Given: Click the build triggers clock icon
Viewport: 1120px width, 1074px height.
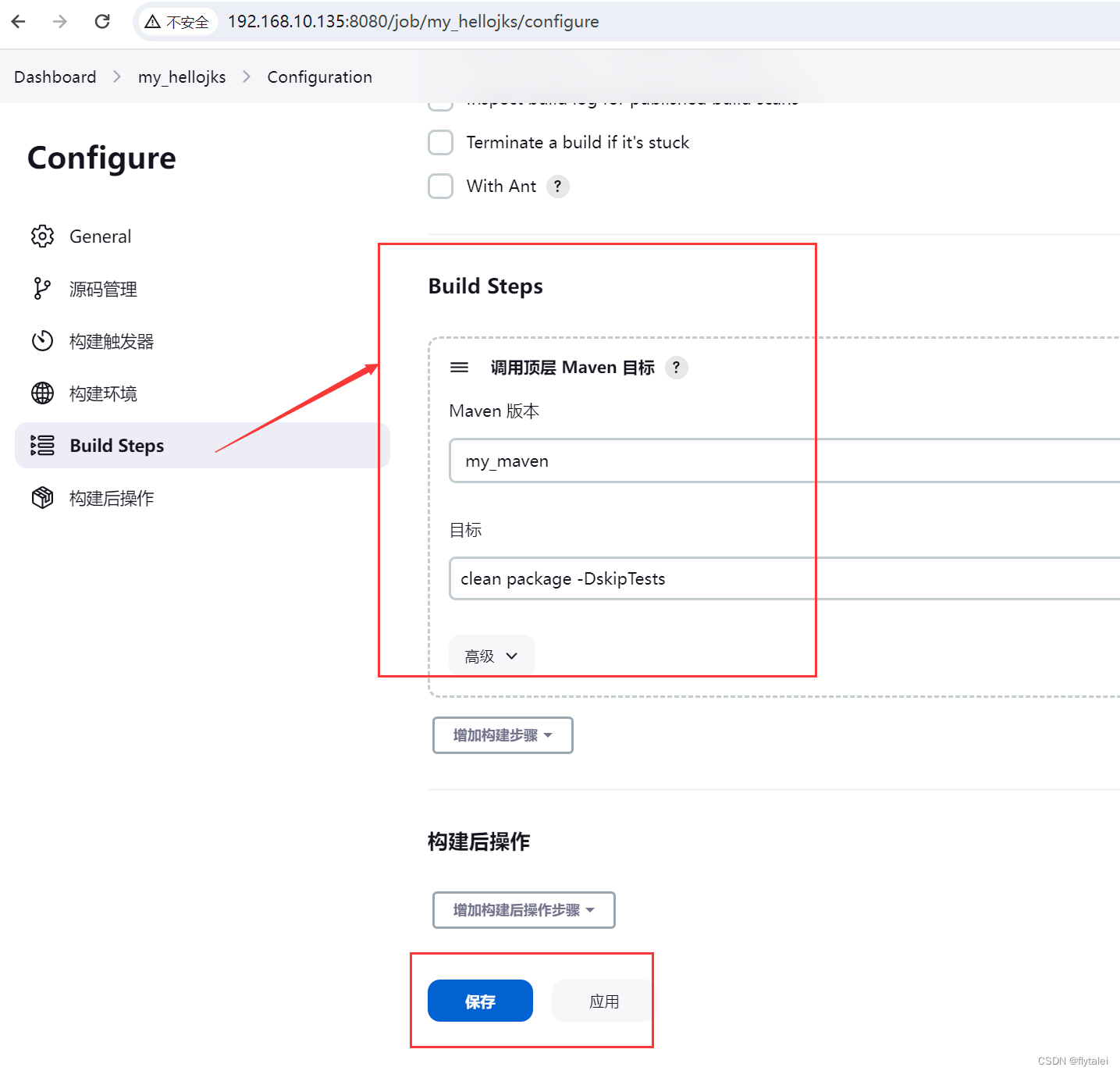Looking at the screenshot, I should pos(42,341).
